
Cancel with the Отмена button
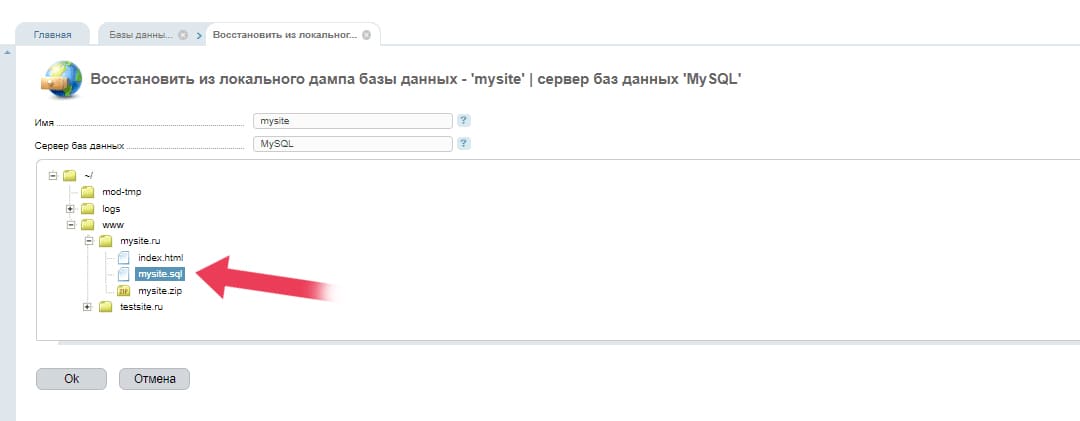154,379
